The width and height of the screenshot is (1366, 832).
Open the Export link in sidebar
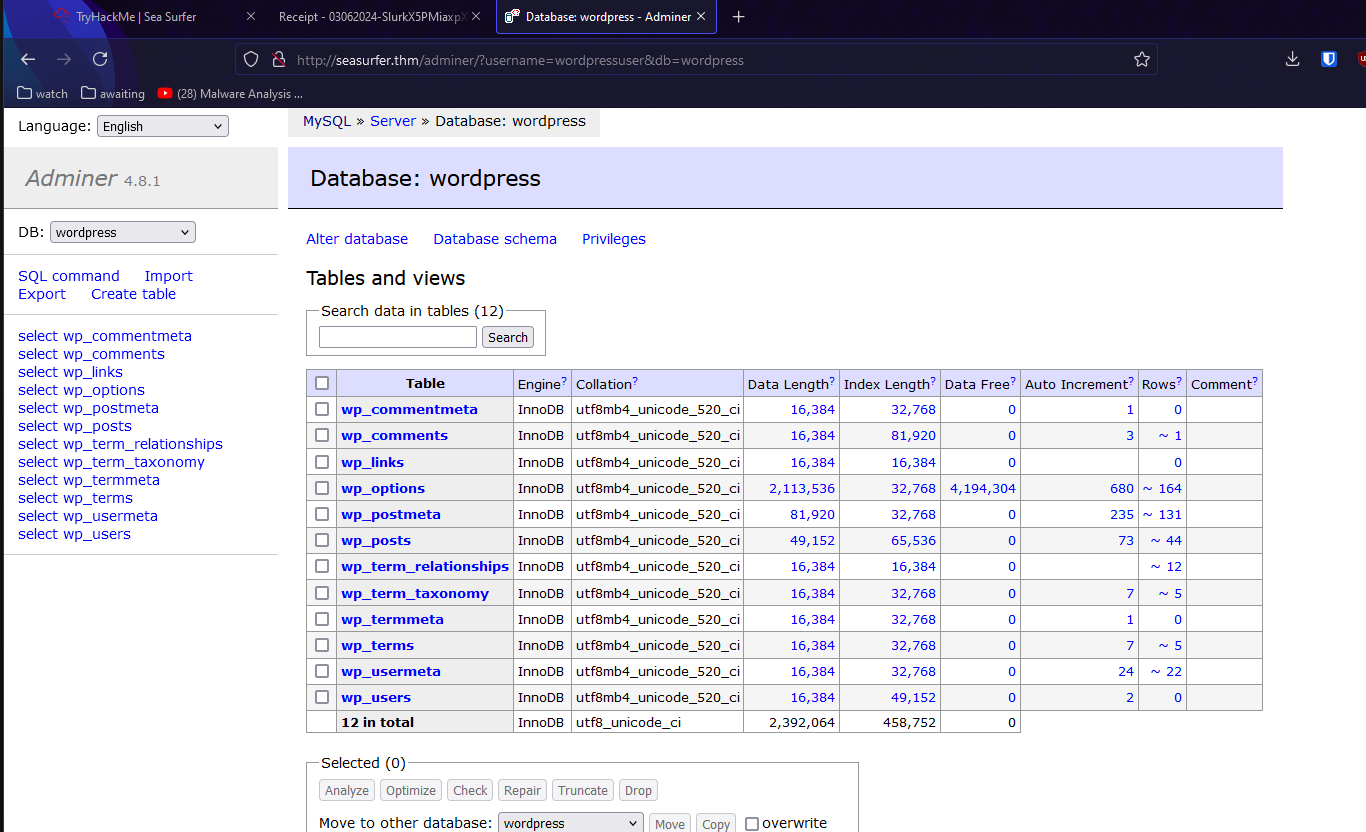click(42, 294)
